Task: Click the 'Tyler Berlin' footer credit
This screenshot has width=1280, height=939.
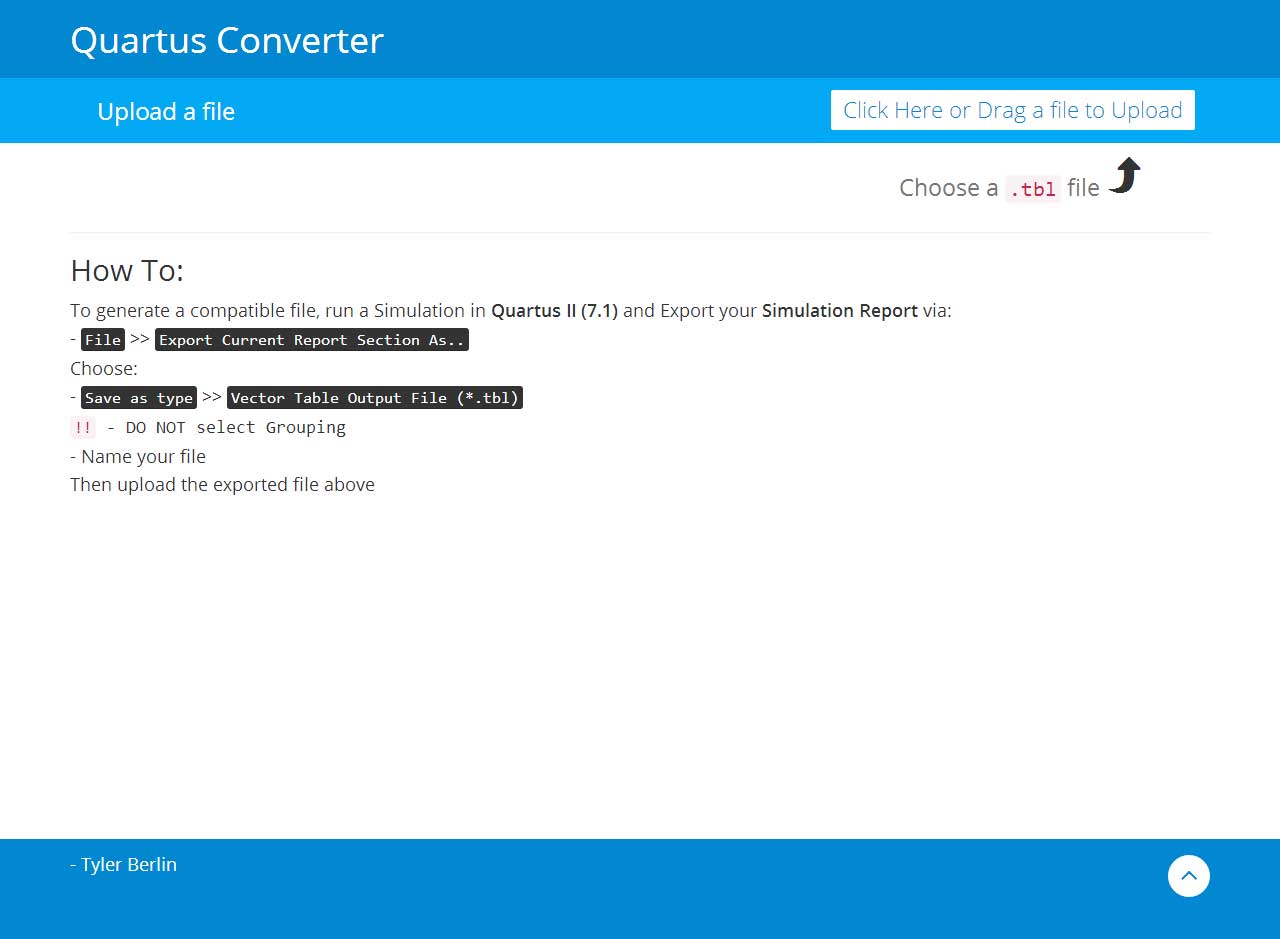Action: [128, 865]
